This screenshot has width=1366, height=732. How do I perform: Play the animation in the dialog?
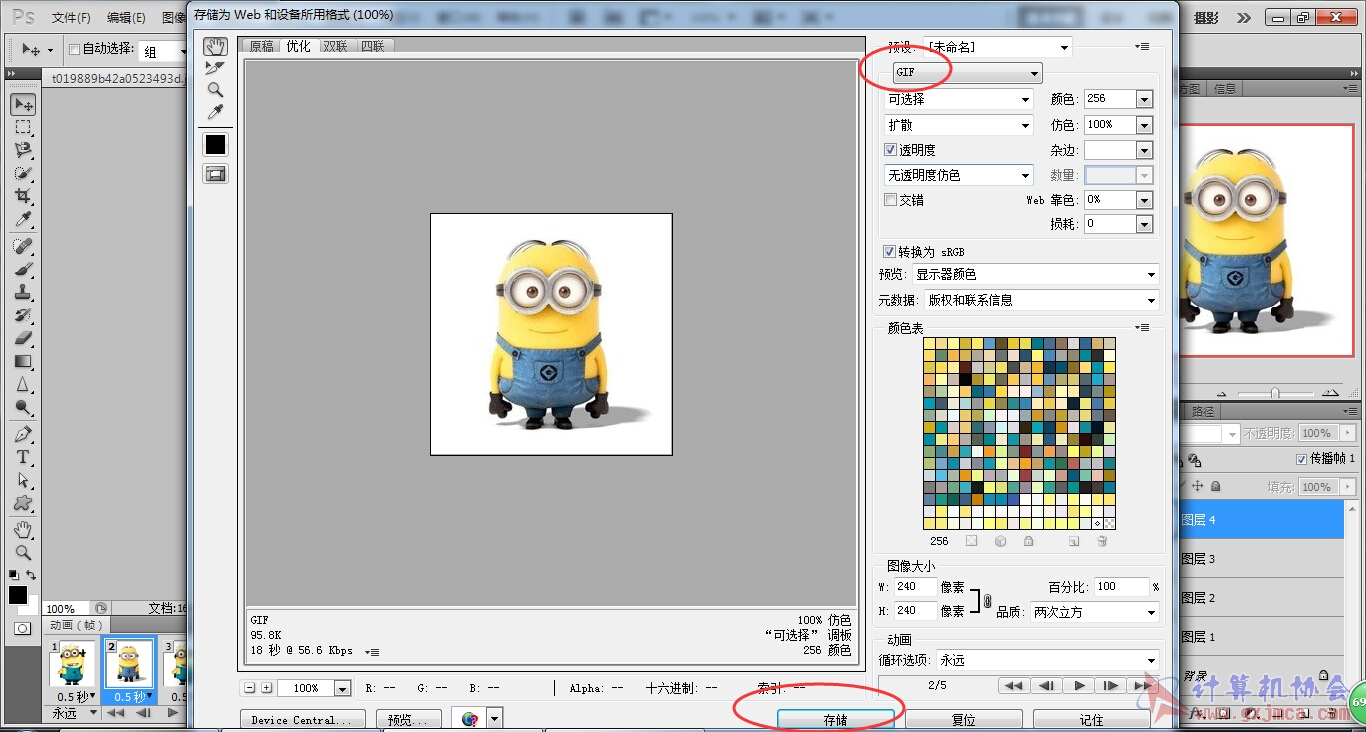[x=1079, y=686]
